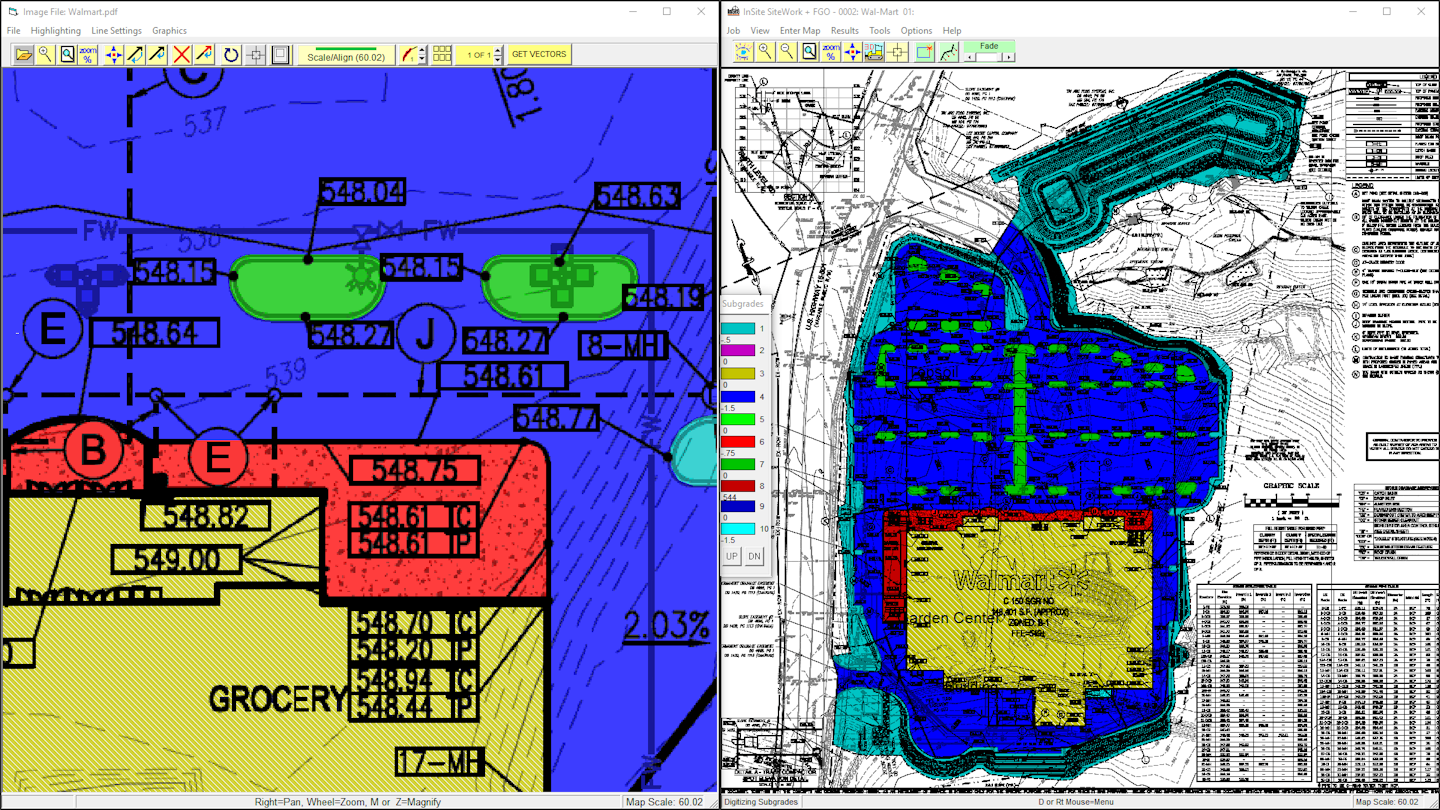Select subgrade 1 teal color swatch
Image resolution: width=1440 pixels, height=810 pixels.
pos(738,329)
